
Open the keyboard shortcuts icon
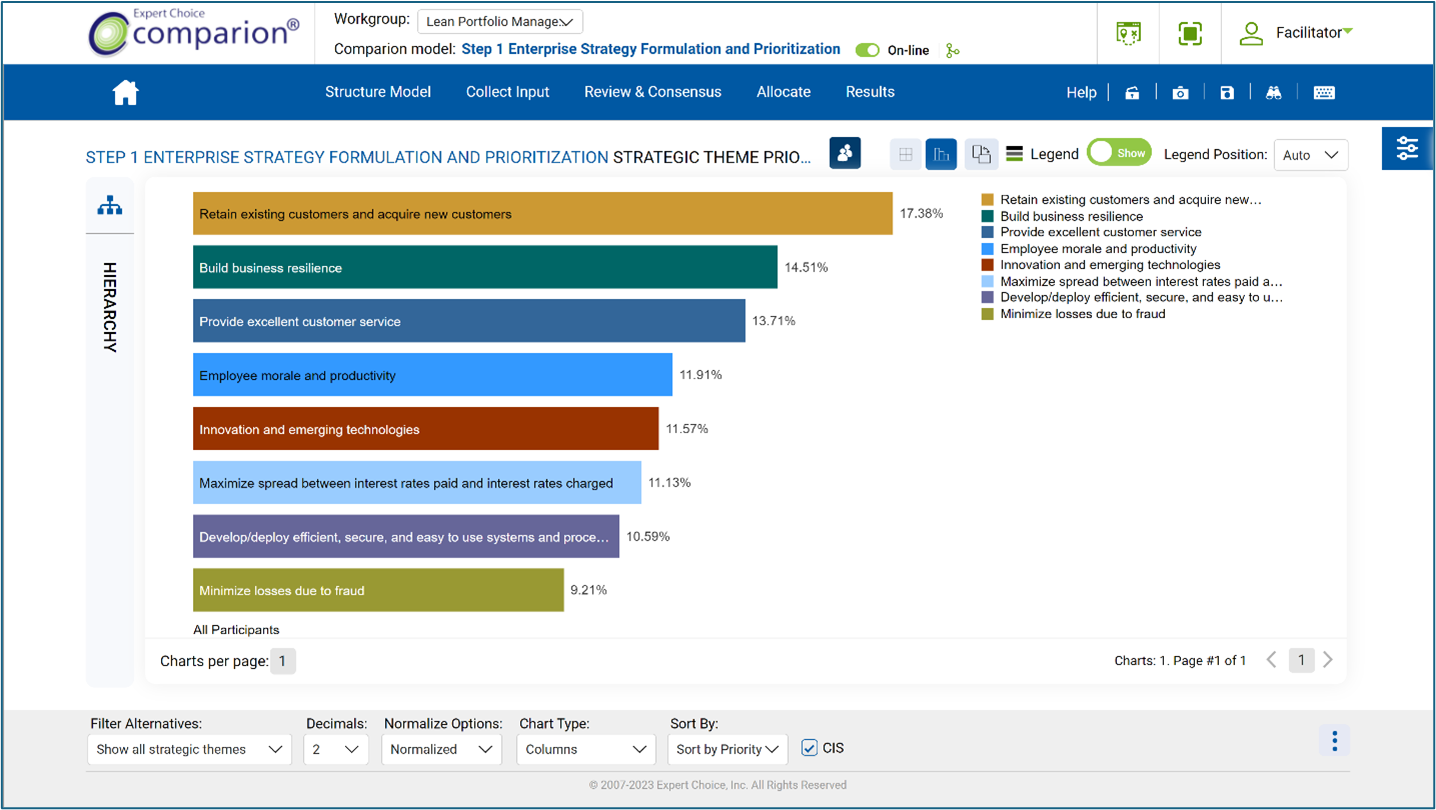pos(1324,92)
